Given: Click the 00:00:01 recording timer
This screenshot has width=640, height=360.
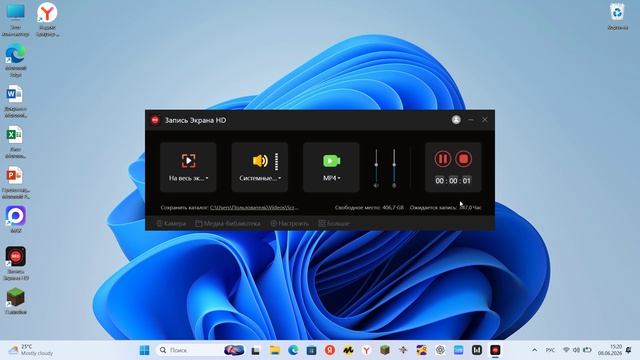Looking at the screenshot, I should pos(453,180).
